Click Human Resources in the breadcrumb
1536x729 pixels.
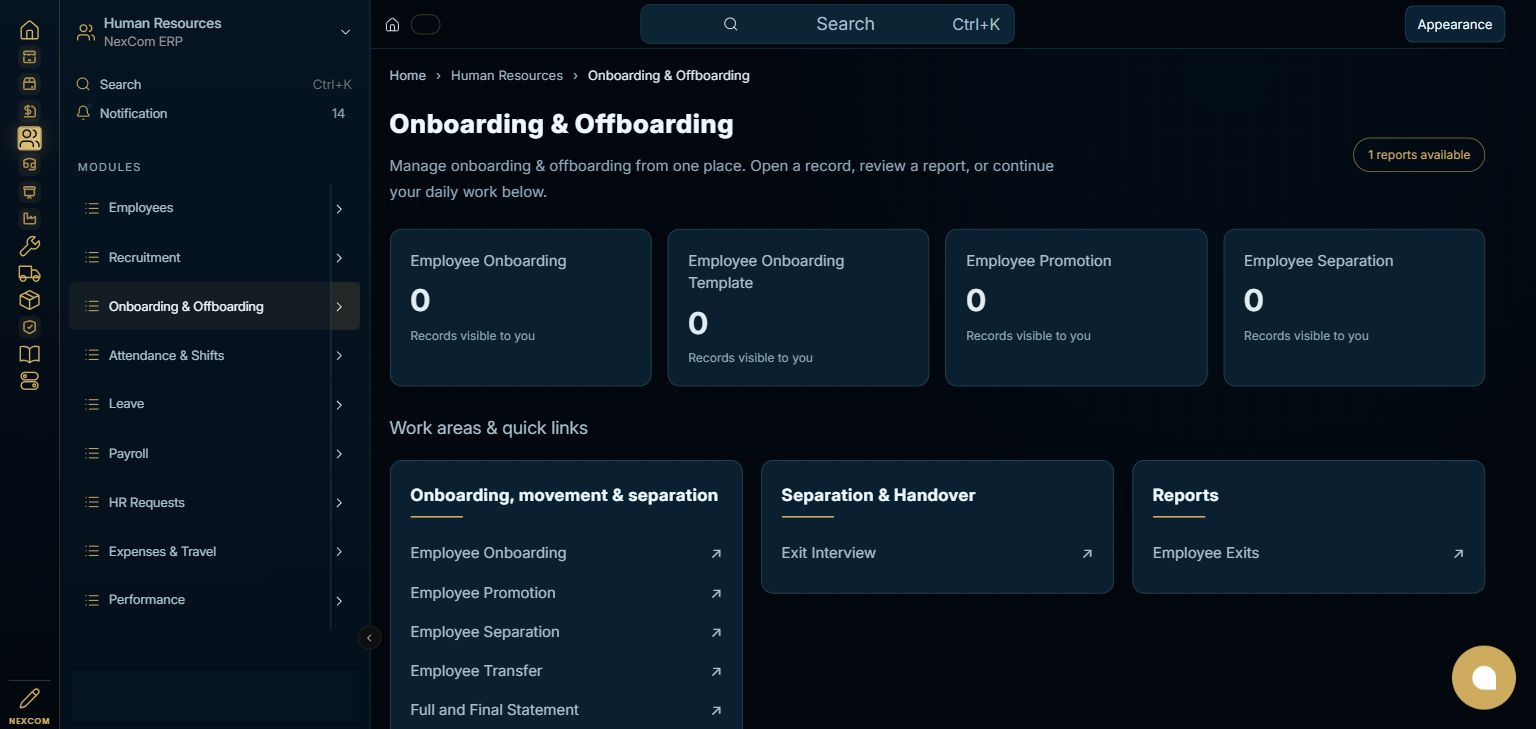pos(507,75)
